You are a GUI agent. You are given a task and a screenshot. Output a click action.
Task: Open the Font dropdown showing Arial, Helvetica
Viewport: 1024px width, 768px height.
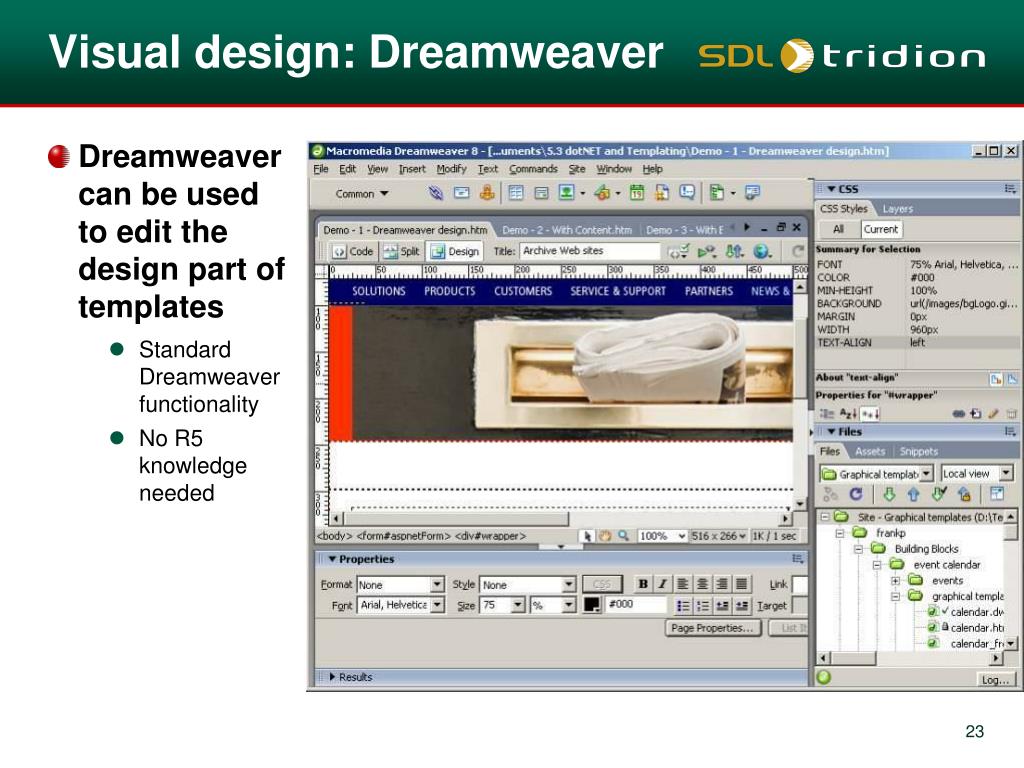coord(401,605)
